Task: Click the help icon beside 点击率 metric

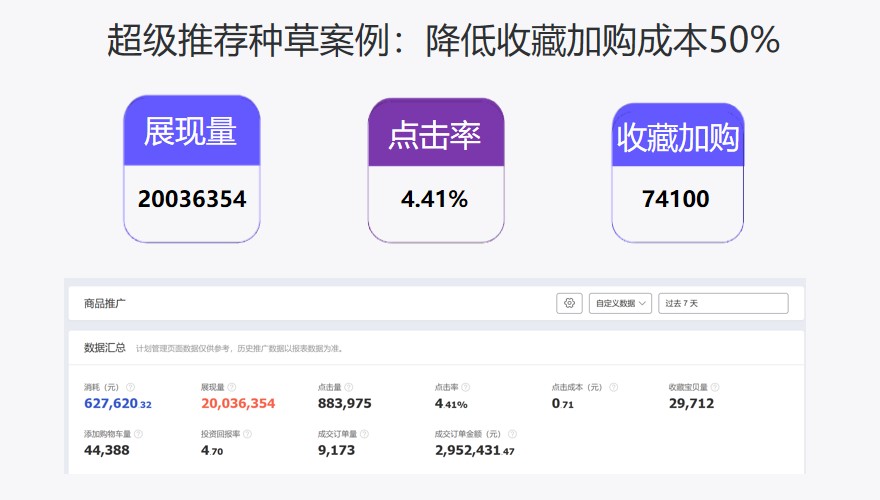Action: click(465, 387)
